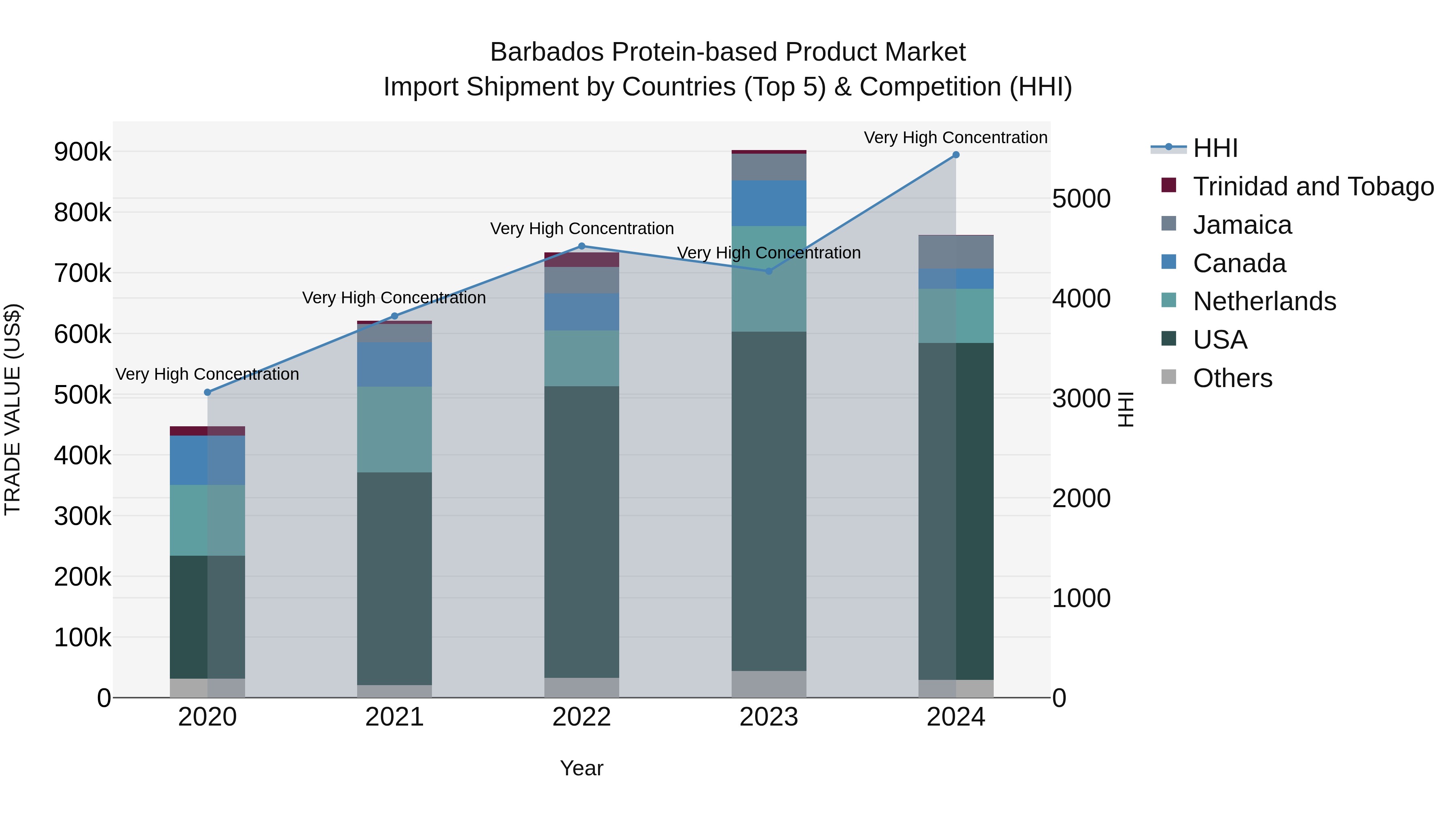Click the HHI line marker for 2023
The image size is (1456, 819).
pos(769,271)
